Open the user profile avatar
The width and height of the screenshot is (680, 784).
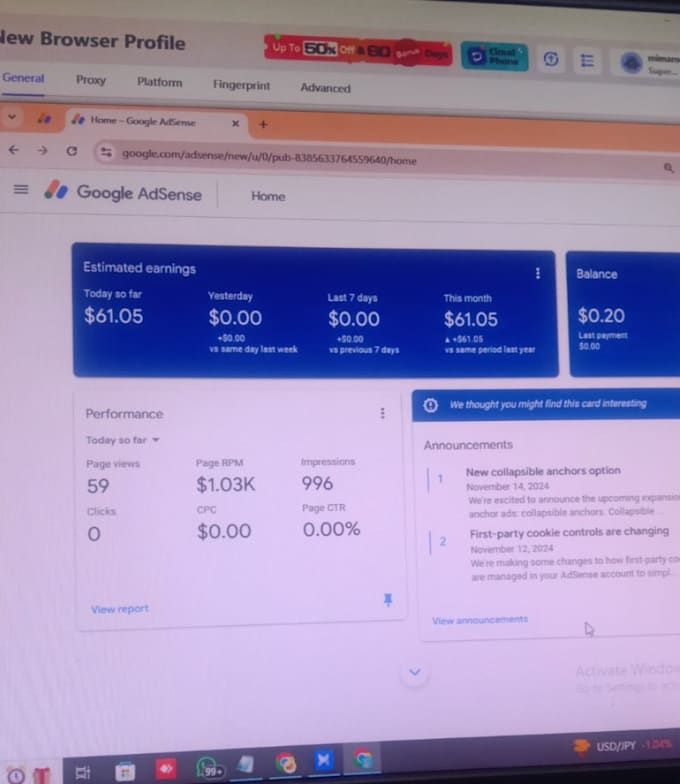click(632, 62)
